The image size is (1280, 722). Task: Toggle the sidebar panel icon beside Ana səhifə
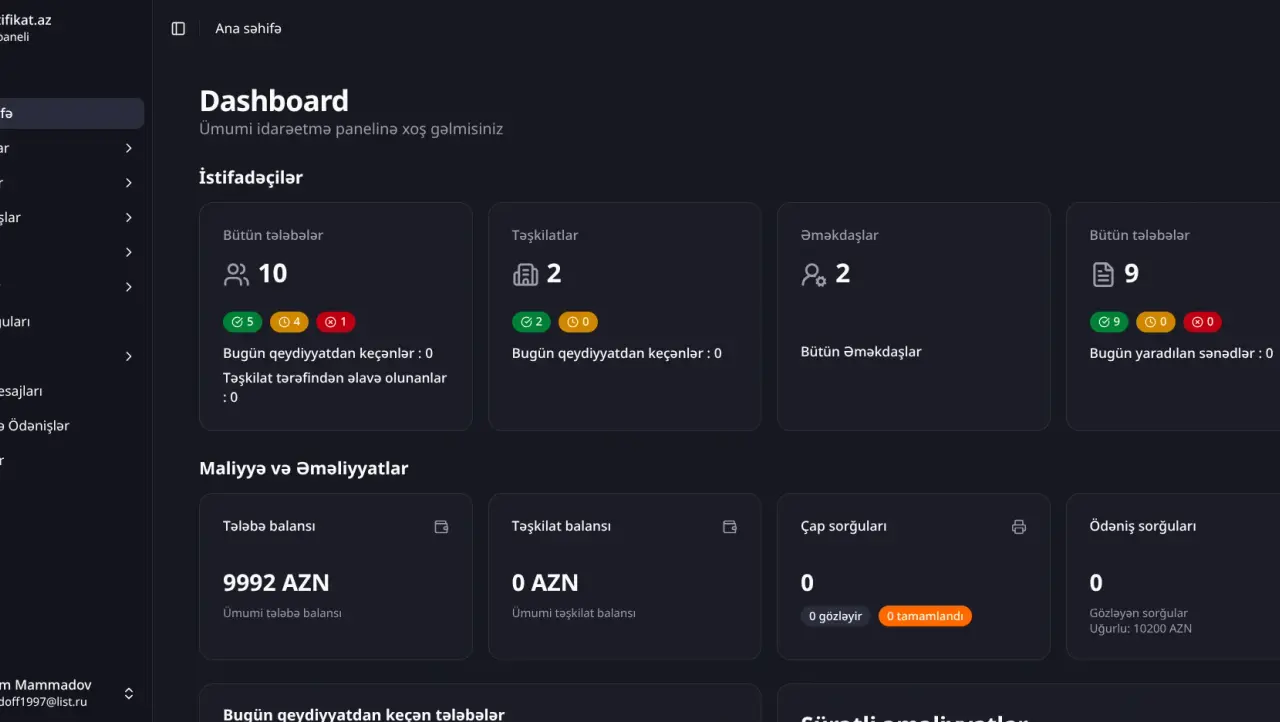178,29
